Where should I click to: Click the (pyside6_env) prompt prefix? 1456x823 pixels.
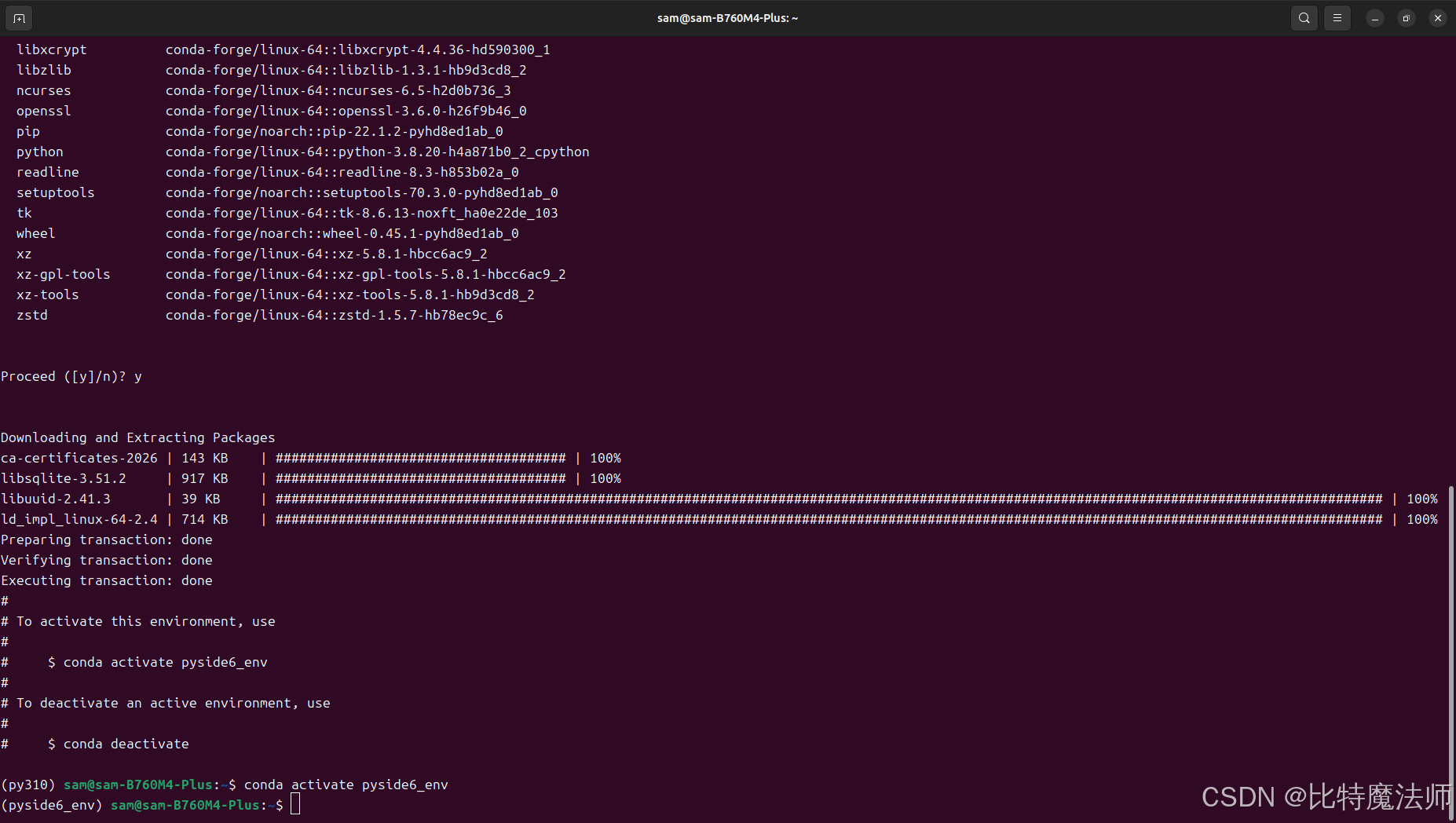[x=52, y=805]
